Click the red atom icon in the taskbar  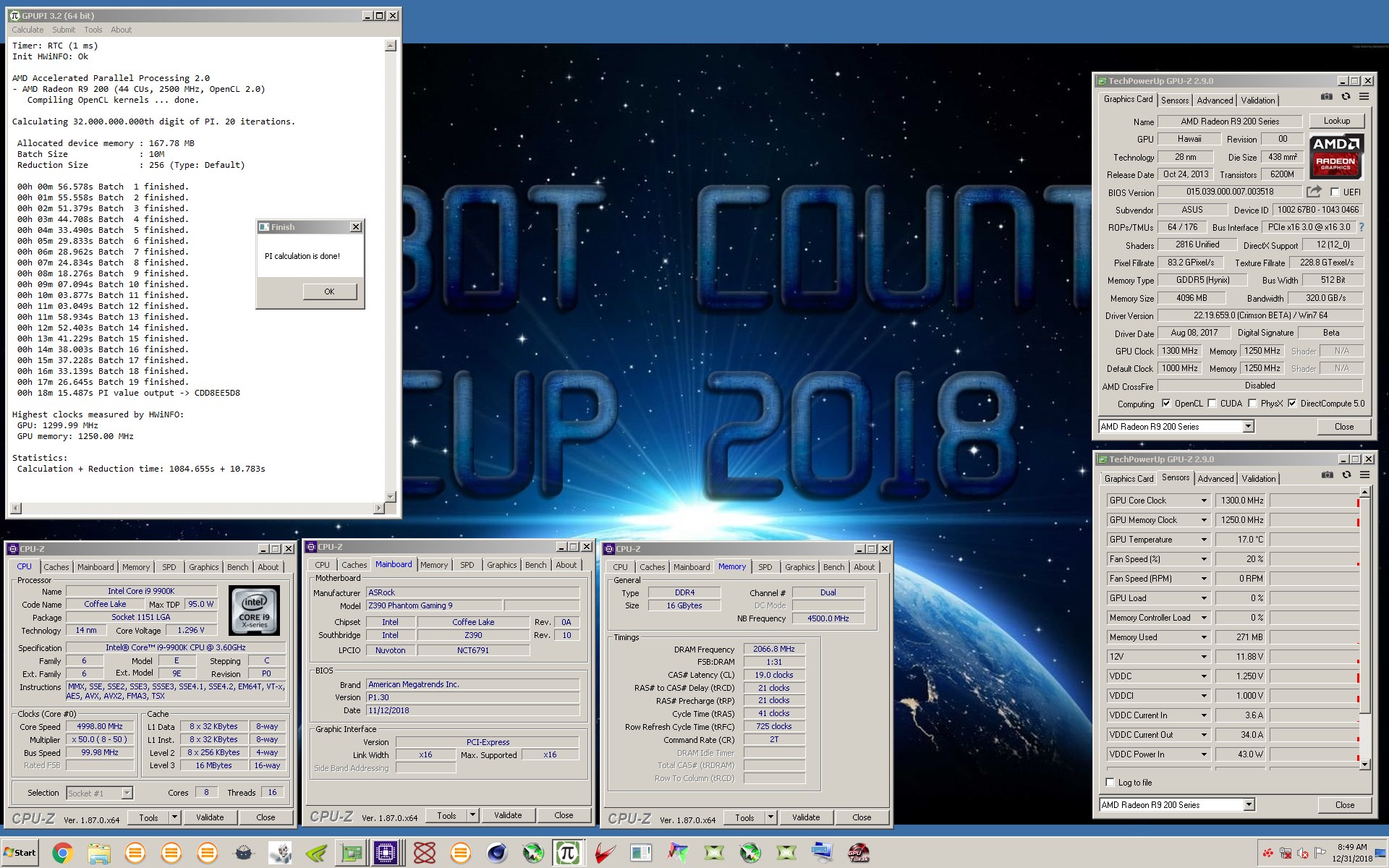(x=425, y=854)
